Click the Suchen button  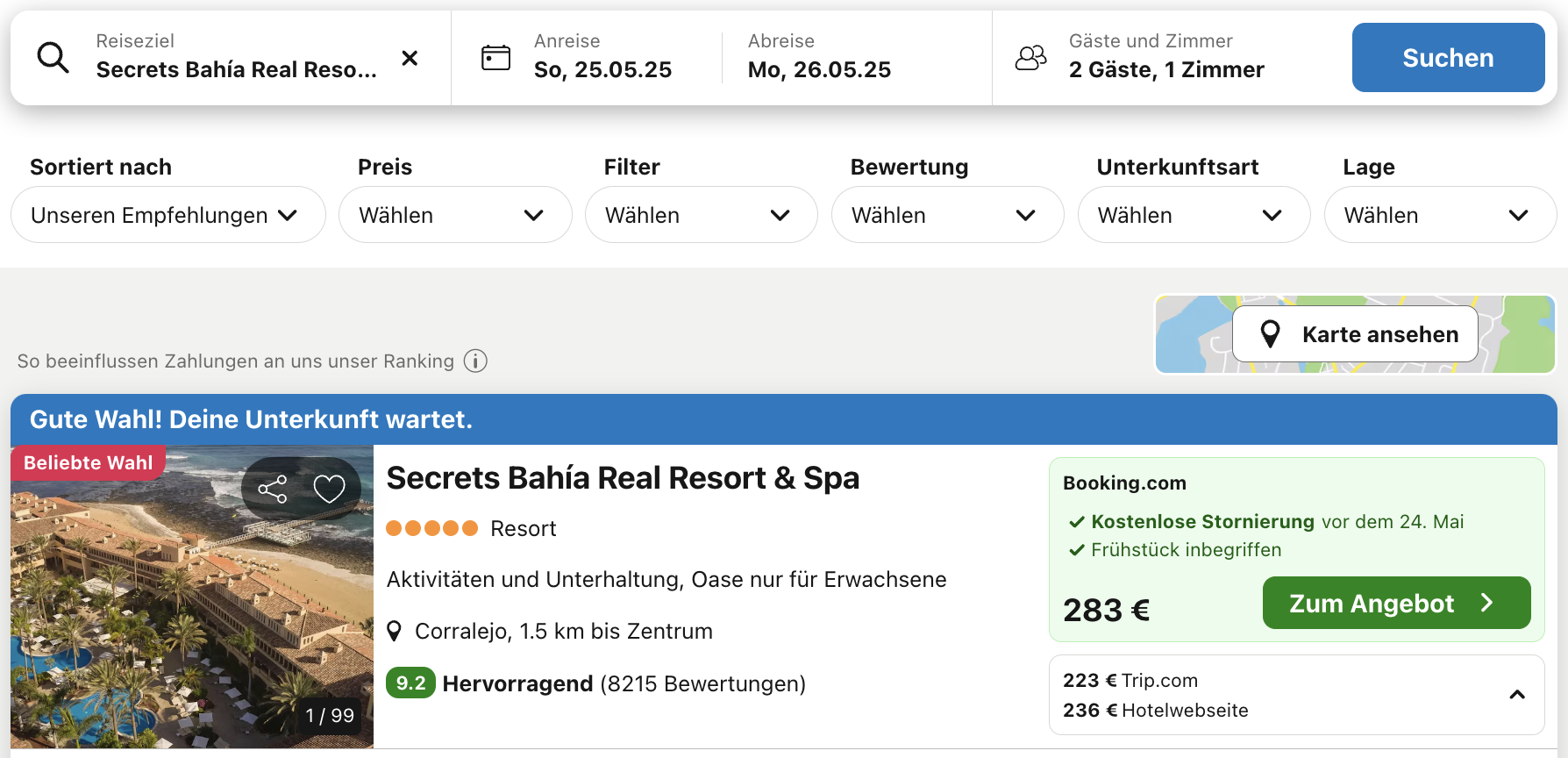click(x=1449, y=58)
